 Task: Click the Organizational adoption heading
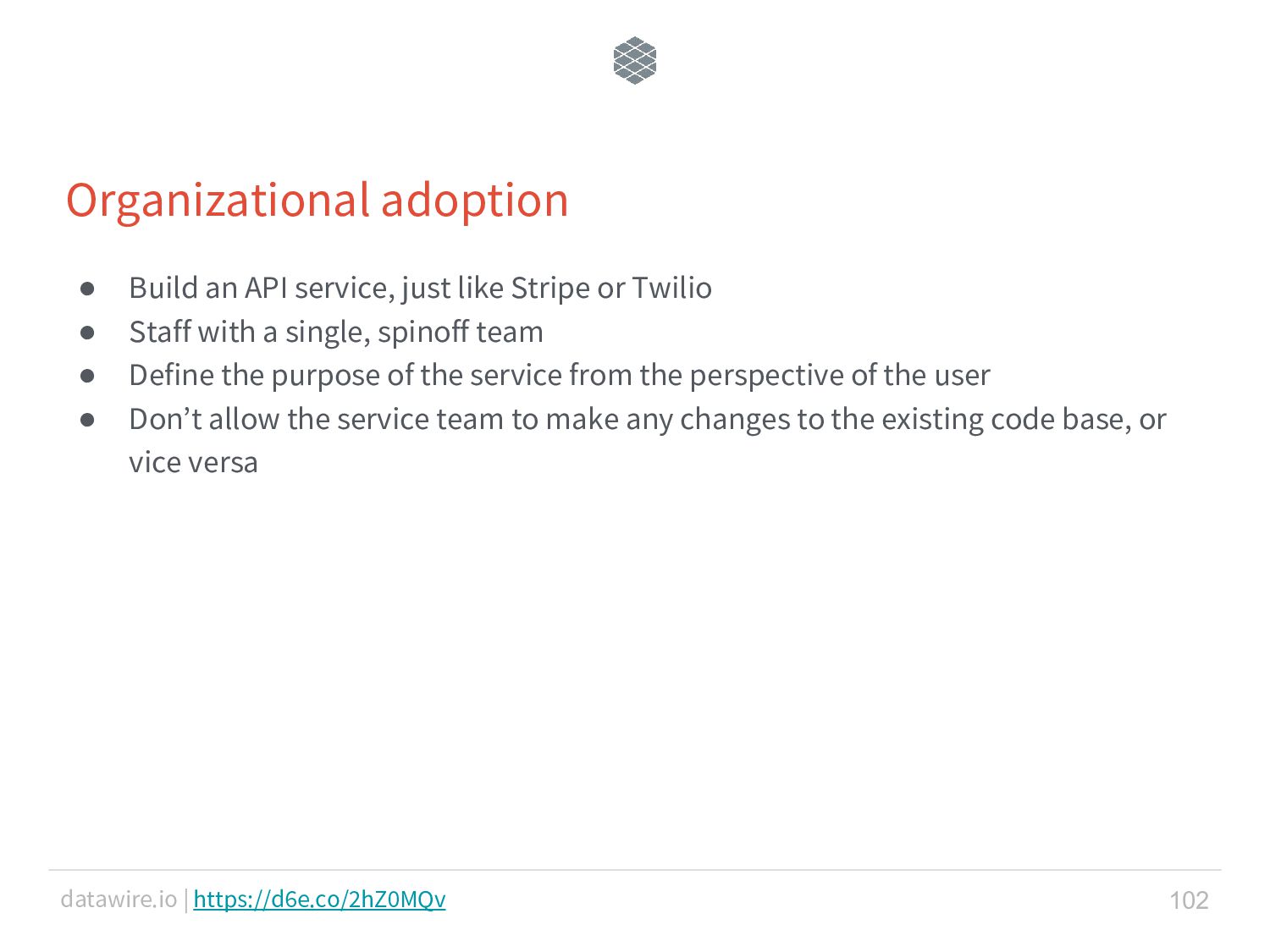(x=317, y=201)
